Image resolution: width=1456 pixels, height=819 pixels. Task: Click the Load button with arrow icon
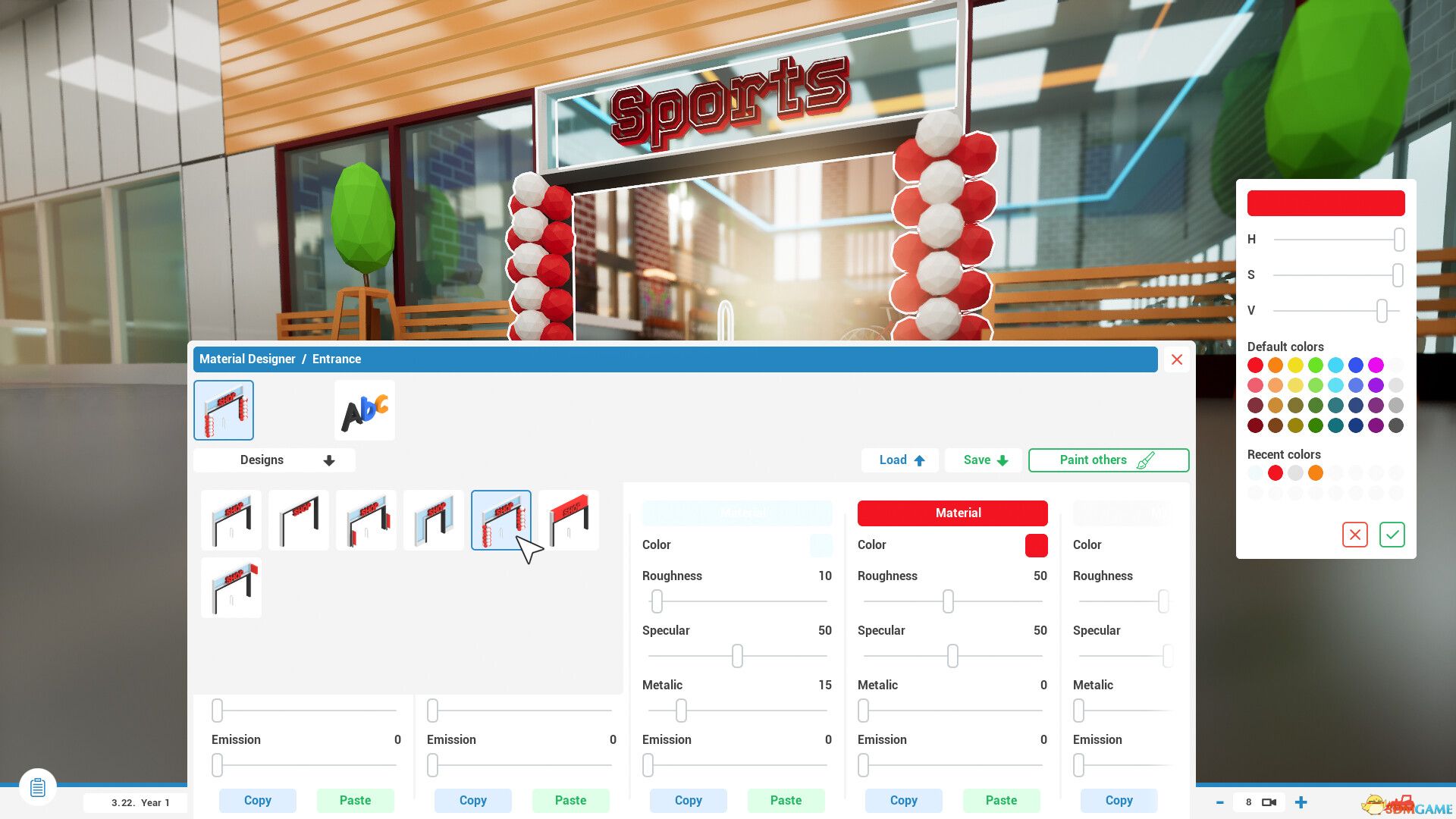tap(901, 459)
